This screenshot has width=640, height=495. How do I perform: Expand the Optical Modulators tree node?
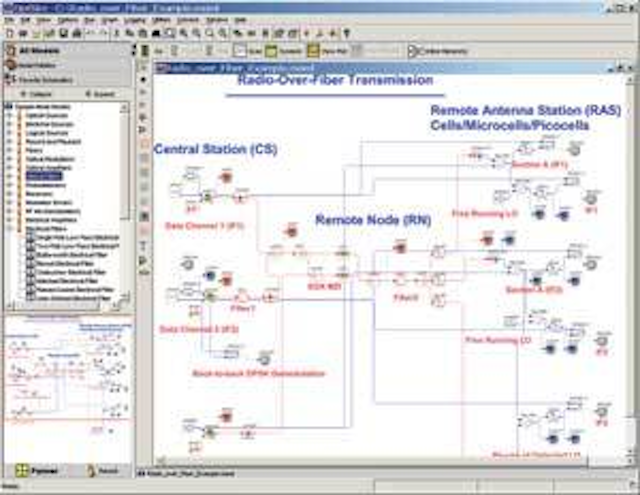[9, 159]
